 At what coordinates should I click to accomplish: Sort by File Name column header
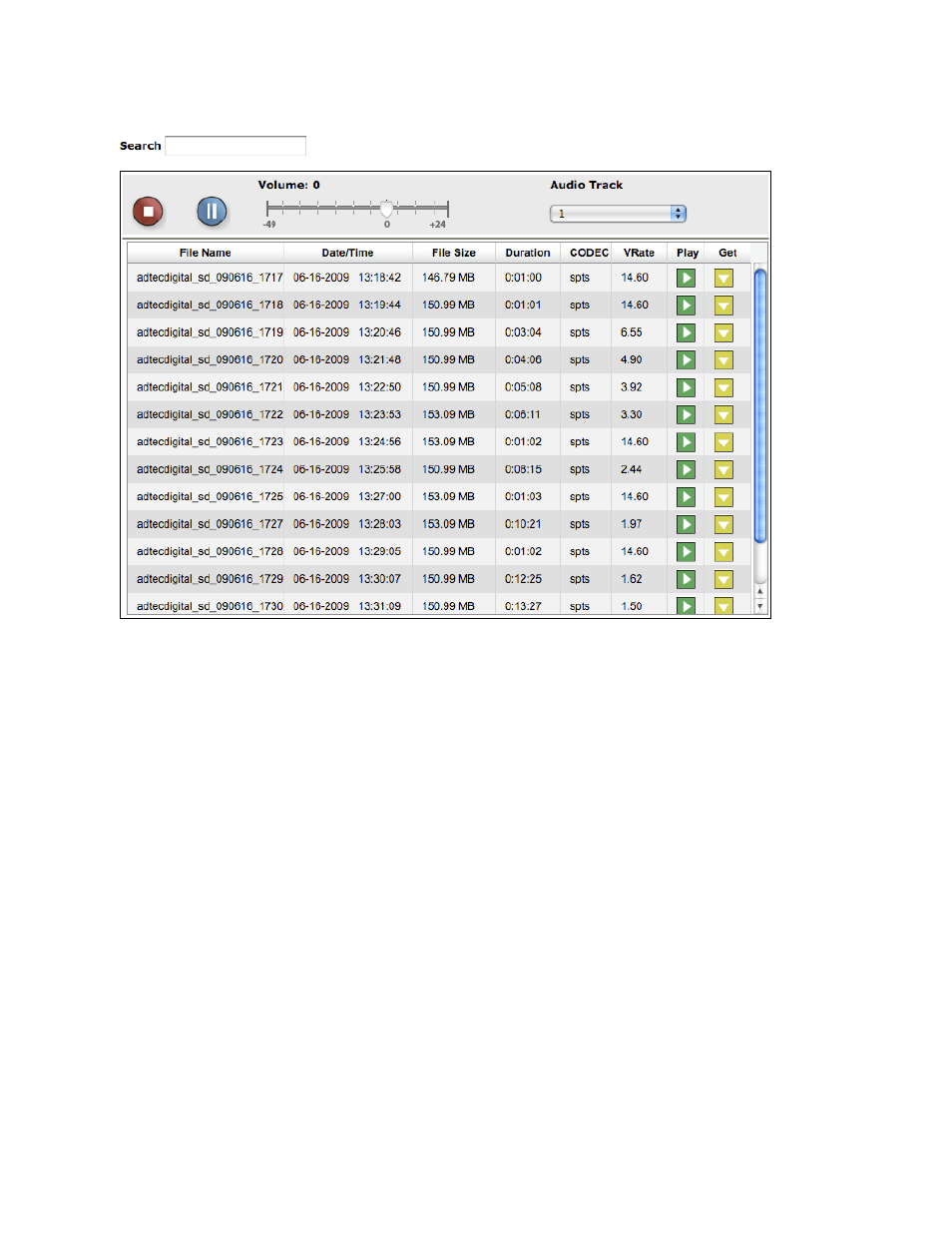click(206, 254)
